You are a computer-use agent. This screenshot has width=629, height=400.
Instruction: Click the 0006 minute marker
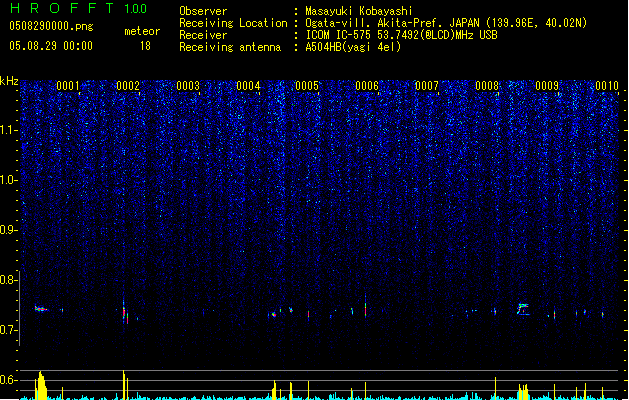click(367, 86)
